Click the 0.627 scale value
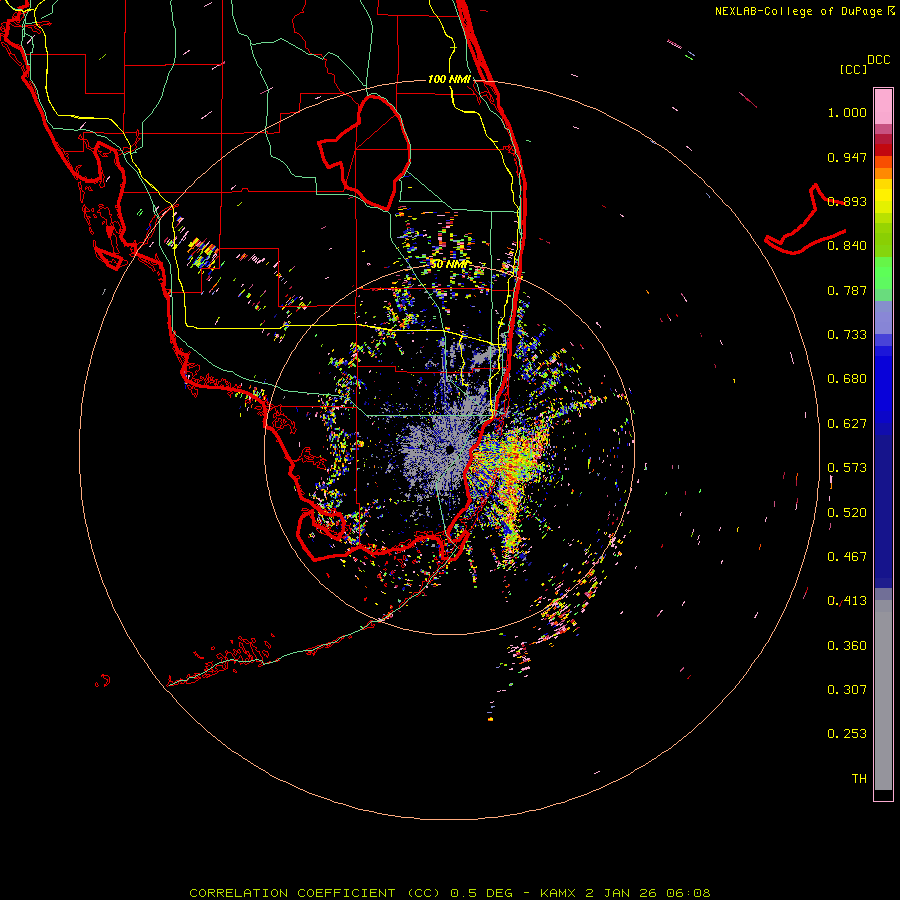Screen dimensions: 900x900 pos(847,424)
